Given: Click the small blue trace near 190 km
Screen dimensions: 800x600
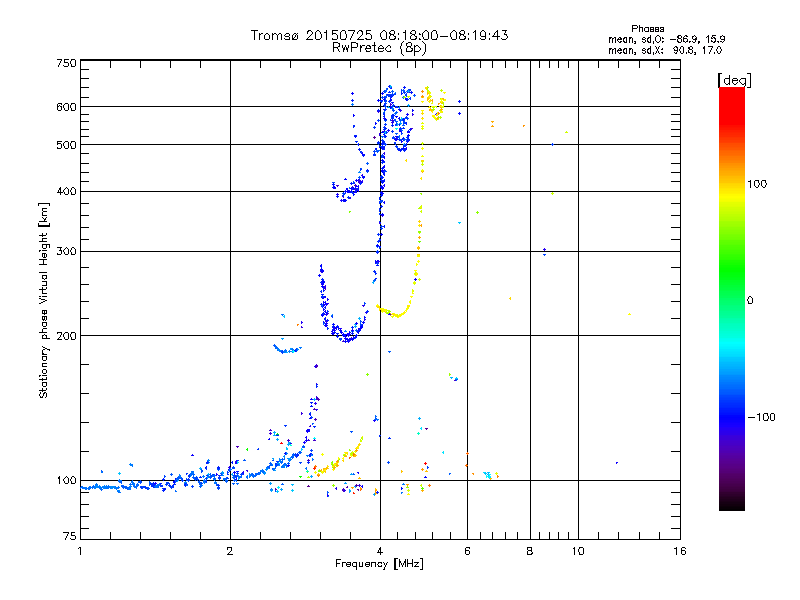Looking at the screenshot, I should (x=287, y=349).
